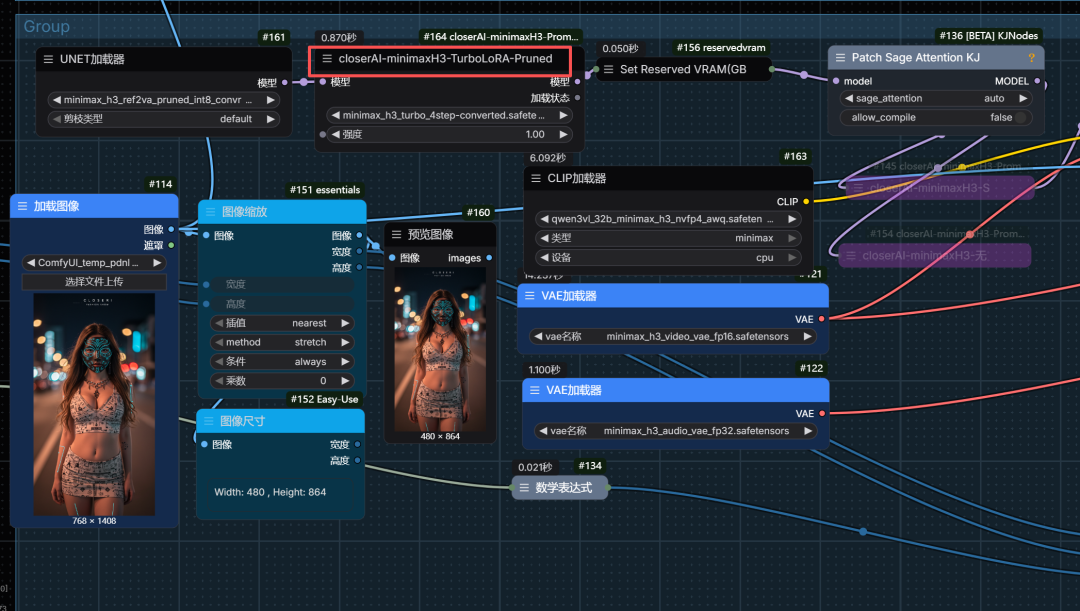Open the 加载图像 node menu icon
Screen dimensions: 1080x611
[x=22, y=206]
